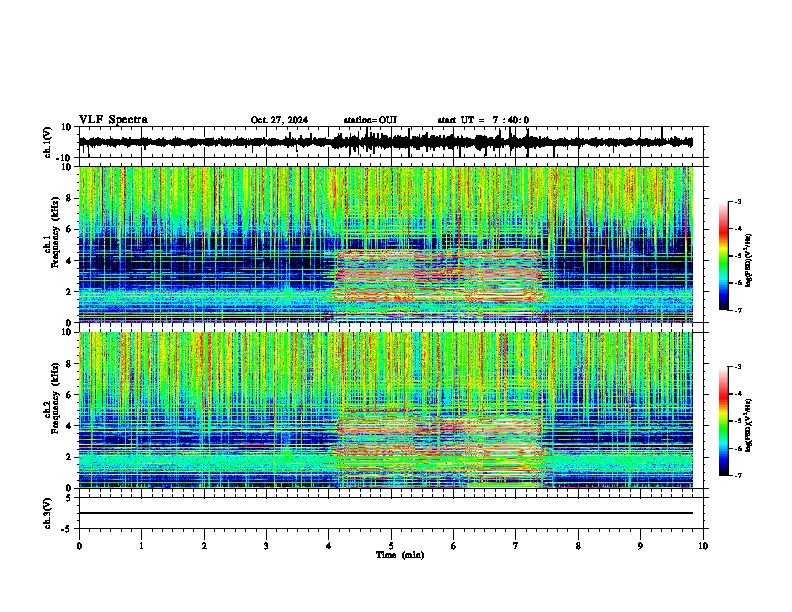
Task: Click time axis tick label "7"
Action: [516, 546]
